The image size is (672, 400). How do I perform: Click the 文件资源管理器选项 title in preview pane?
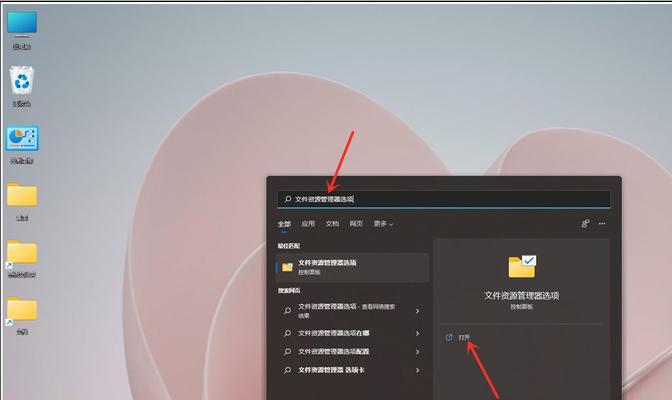coord(522,295)
